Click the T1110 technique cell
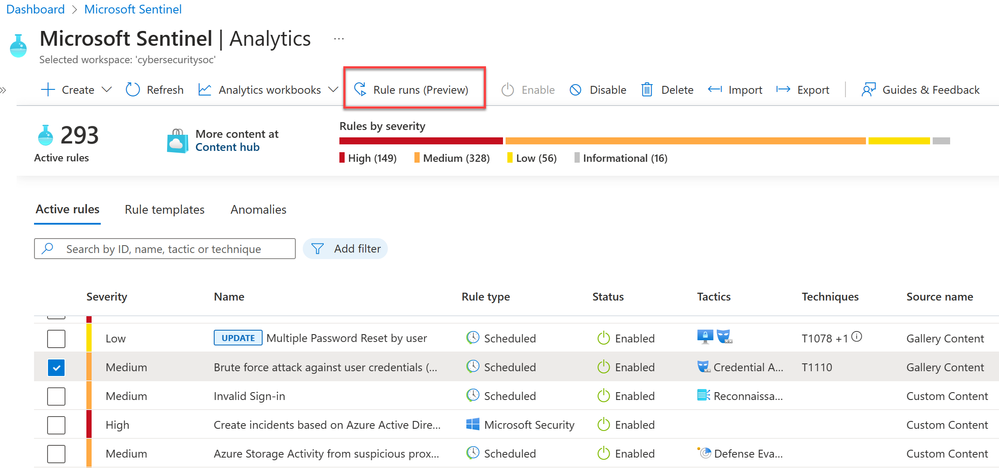Image resolution: width=999 pixels, height=468 pixels. tap(817, 367)
